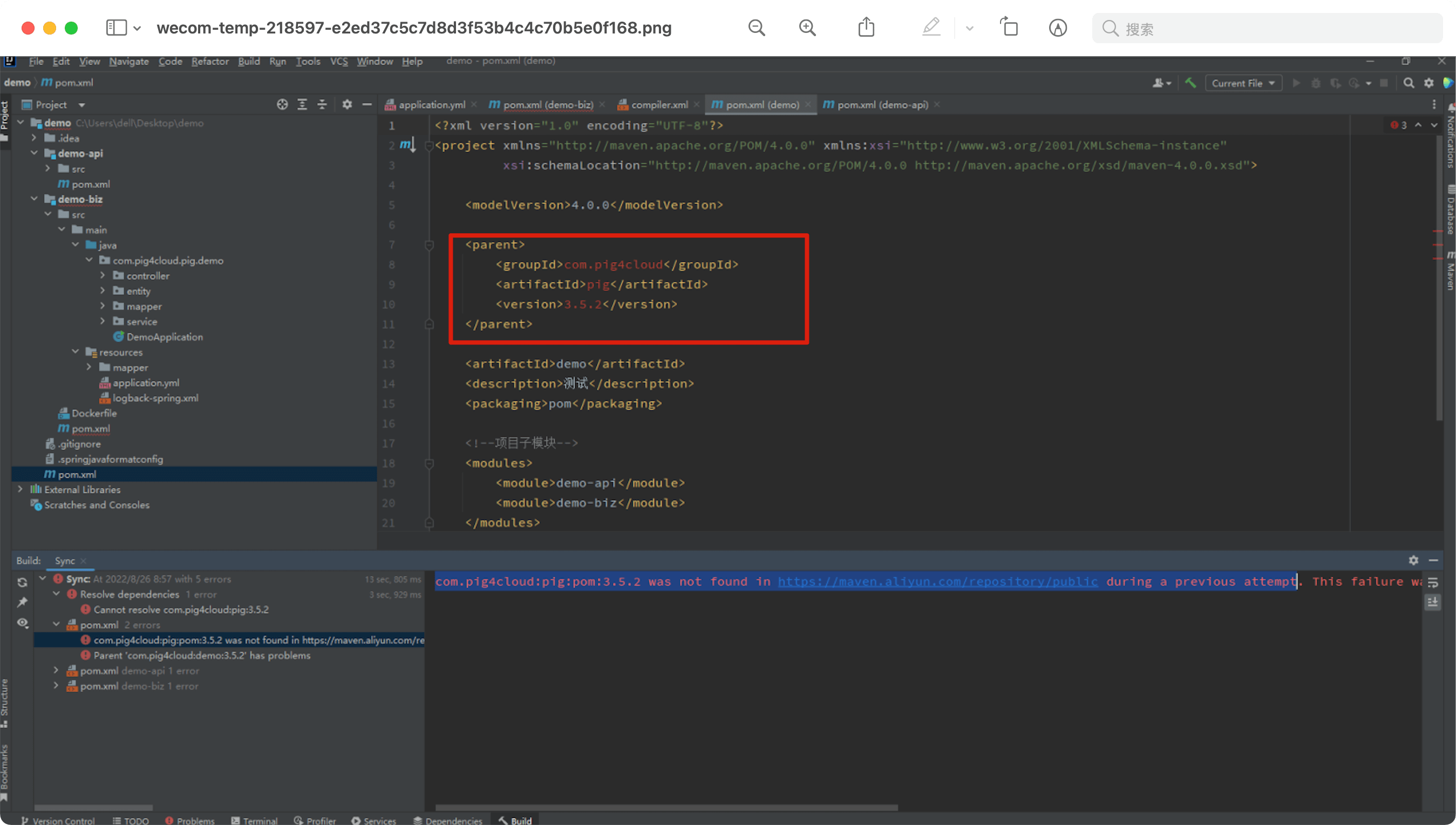
Task: Click Expand All icon in Project panel
Action: 302,104
